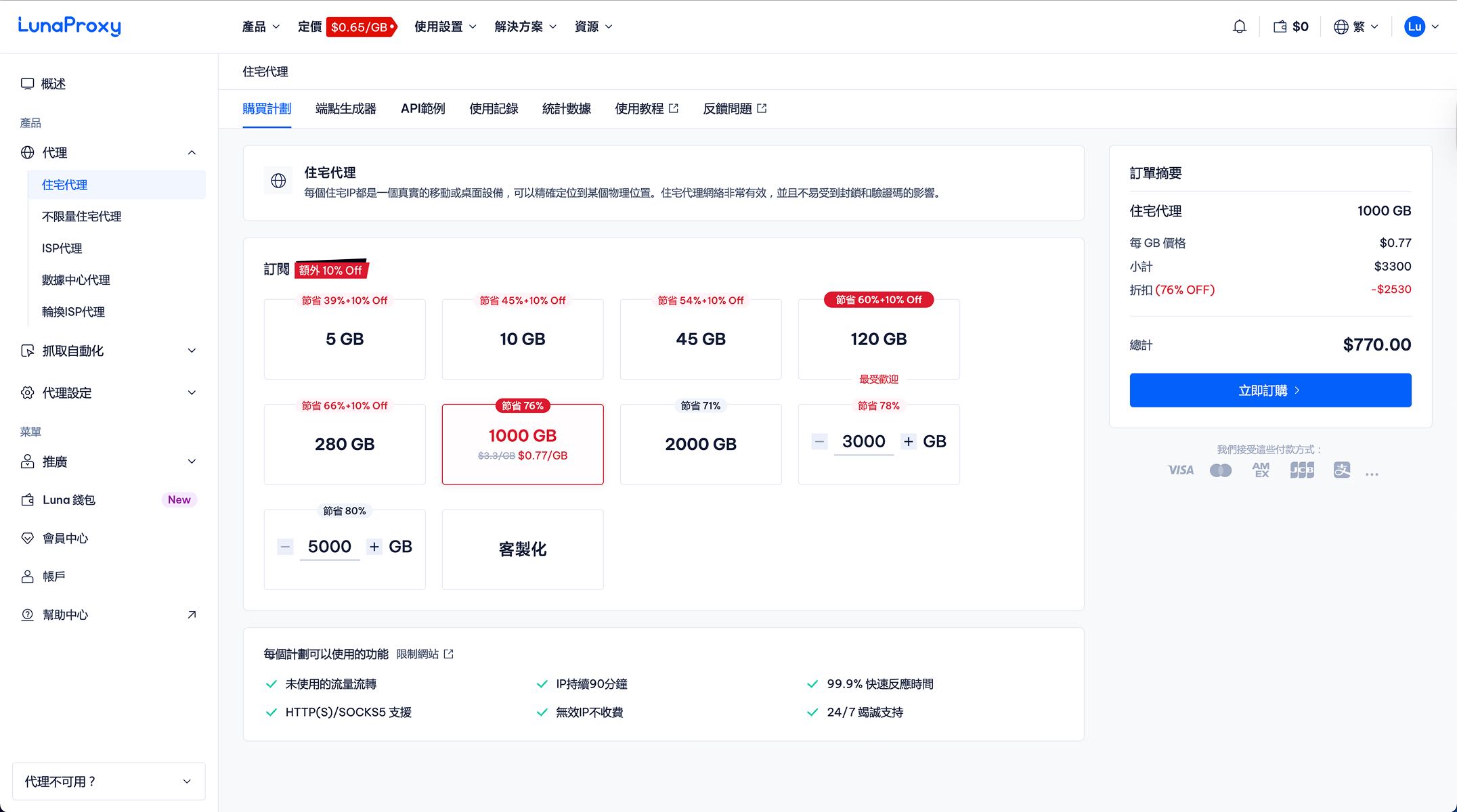Expand the 解決方案 top menu
The height and width of the screenshot is (812, 1457).
525,26
